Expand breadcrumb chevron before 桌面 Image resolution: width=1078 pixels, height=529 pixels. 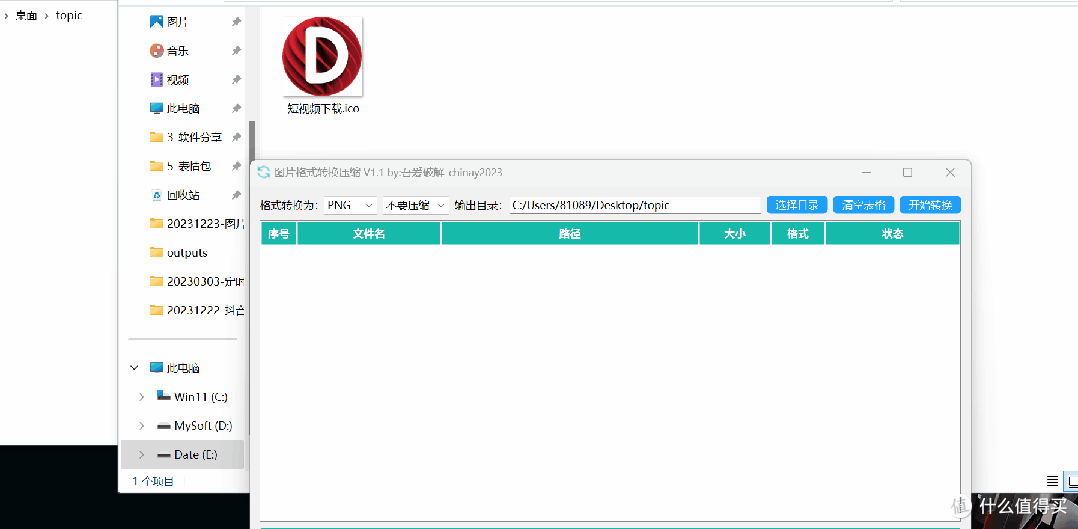tap(6, 16)
